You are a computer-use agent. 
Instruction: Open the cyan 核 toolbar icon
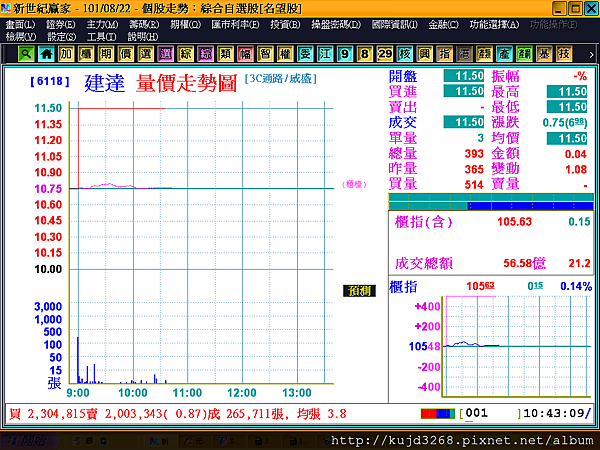tap(404, 54)
